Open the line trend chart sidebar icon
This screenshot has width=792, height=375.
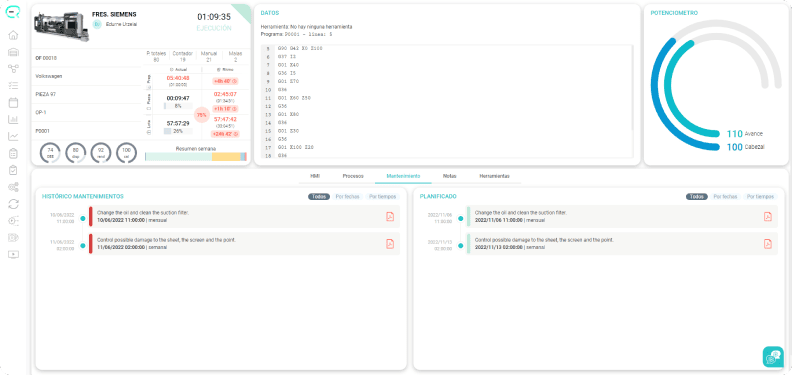tap(13, 136)
